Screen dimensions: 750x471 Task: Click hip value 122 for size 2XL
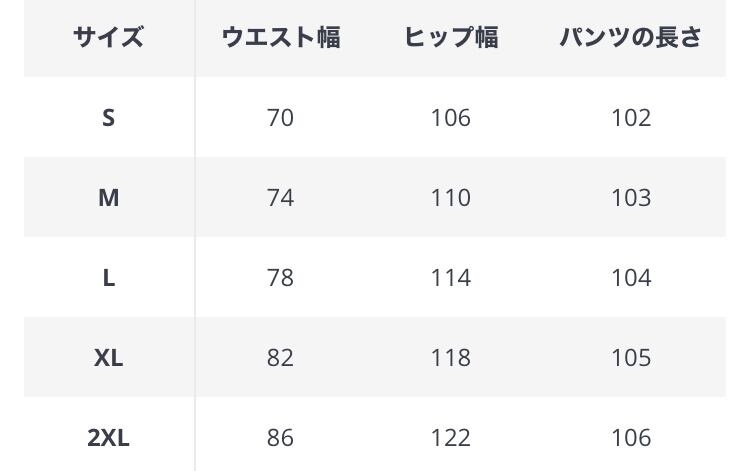(451, 438)
